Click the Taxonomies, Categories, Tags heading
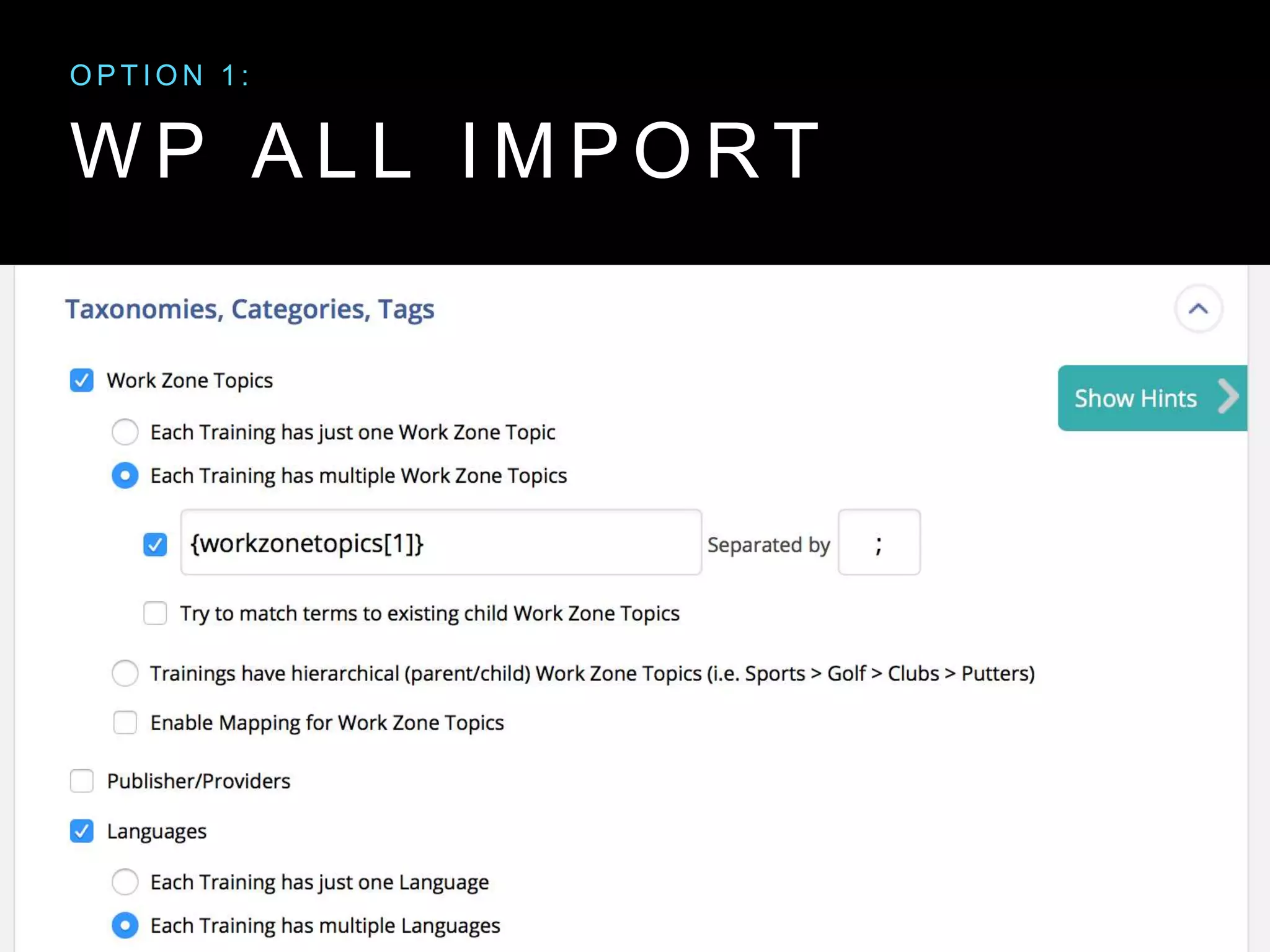 point(249,309)
